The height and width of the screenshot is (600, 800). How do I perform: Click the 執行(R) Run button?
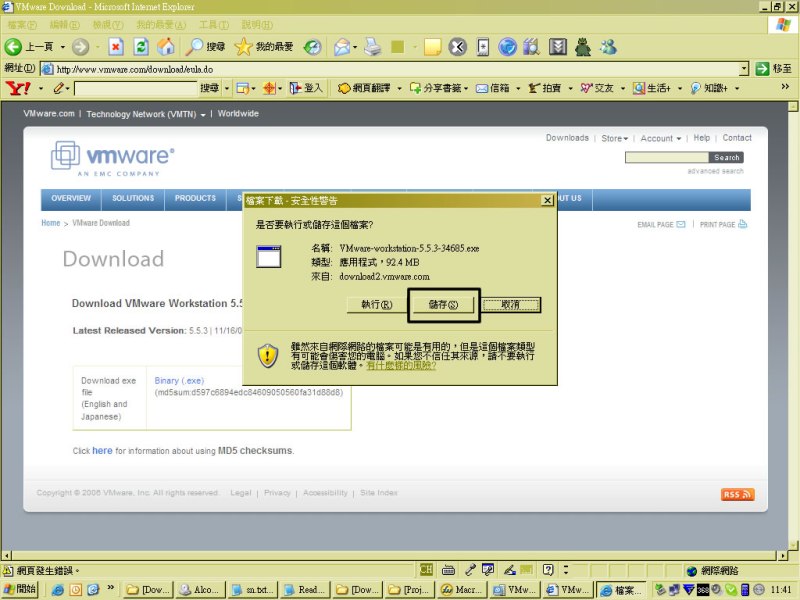click(377, 305)
